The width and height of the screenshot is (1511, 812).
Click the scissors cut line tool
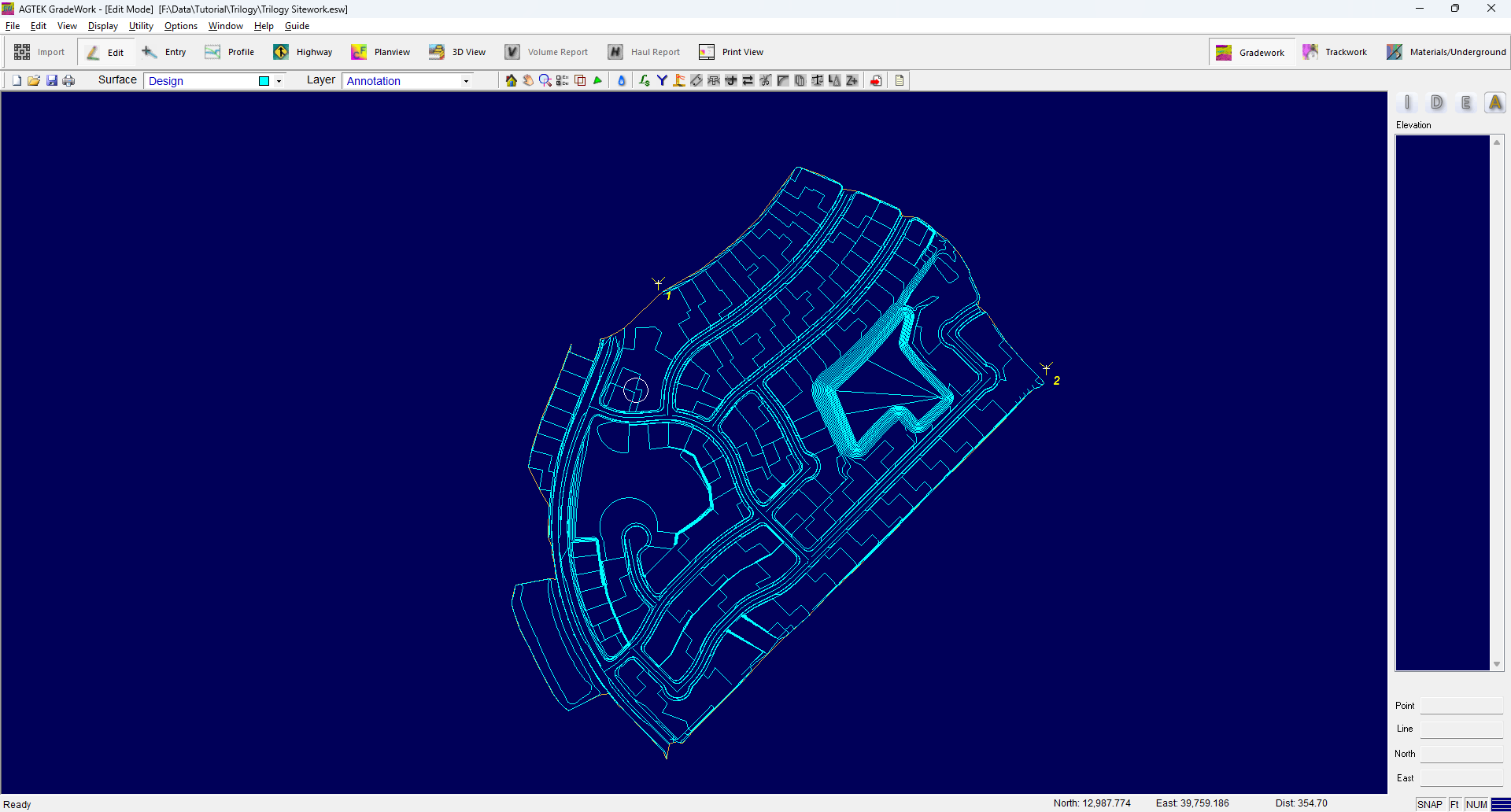click(766, 80)
